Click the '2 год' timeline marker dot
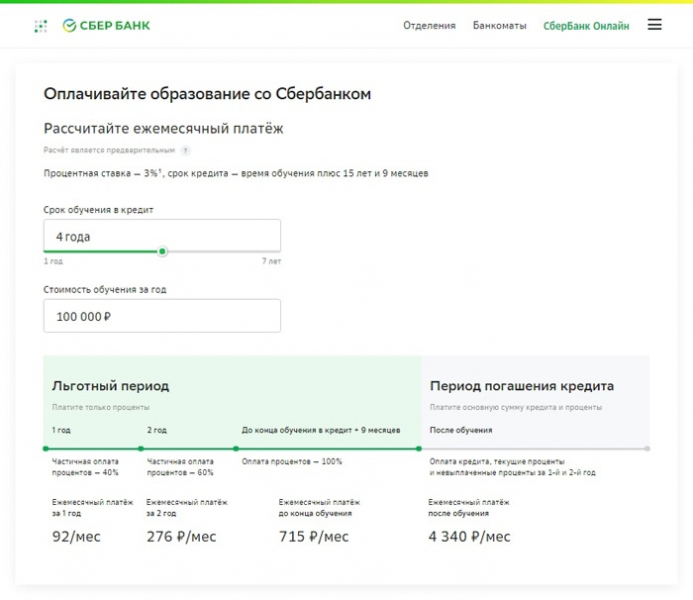 coord(141,448)
